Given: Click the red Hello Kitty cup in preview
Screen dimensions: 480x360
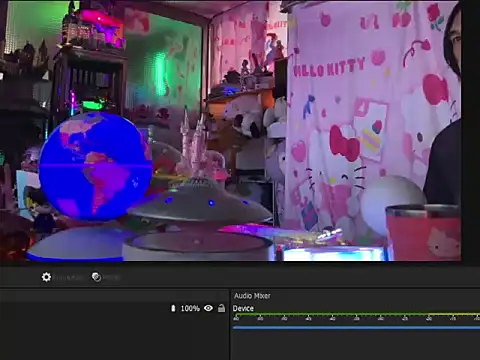Looking at the screenshot, I should (x=423, y=232).
